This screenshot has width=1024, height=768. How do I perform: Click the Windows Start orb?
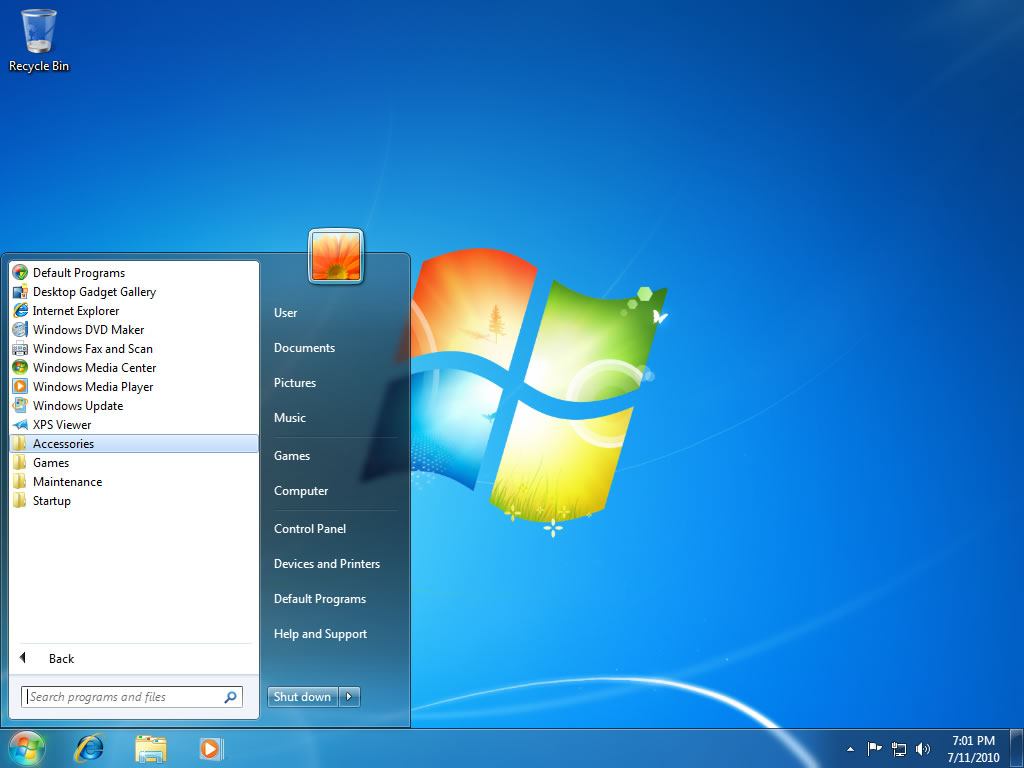click(x=27, y=748)
